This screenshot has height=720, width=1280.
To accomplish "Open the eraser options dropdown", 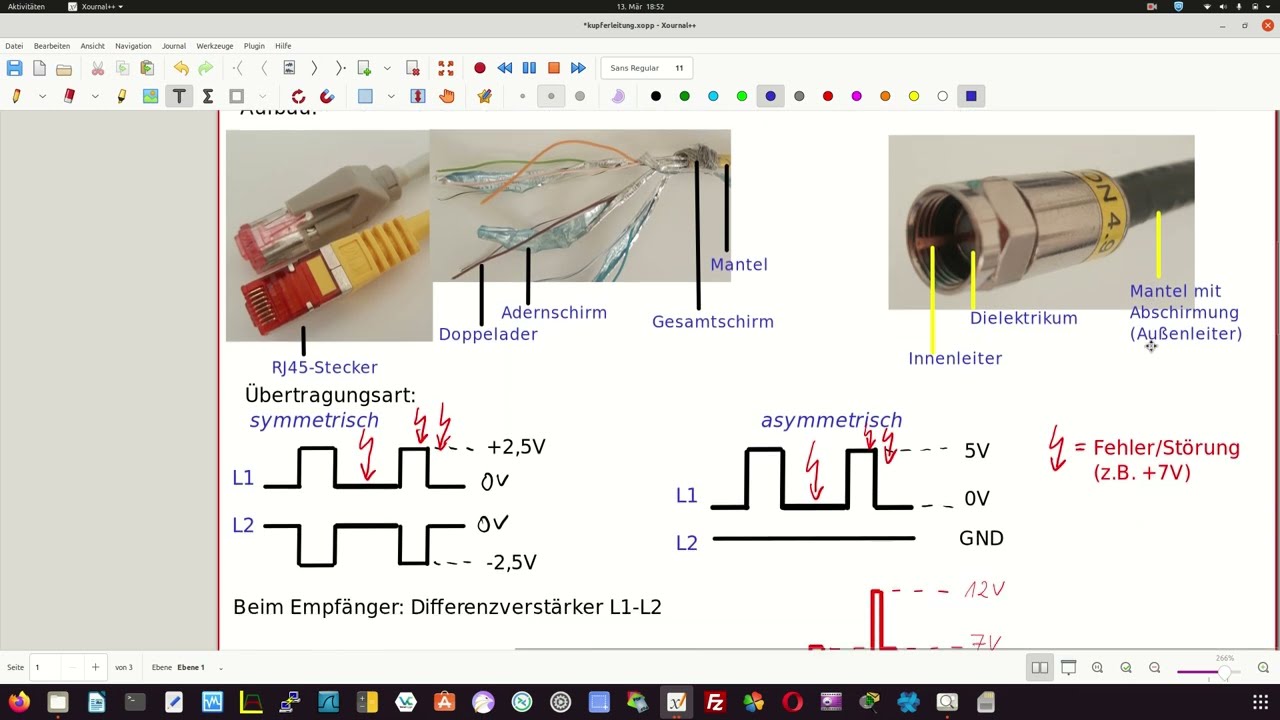I will pos(95,96).
